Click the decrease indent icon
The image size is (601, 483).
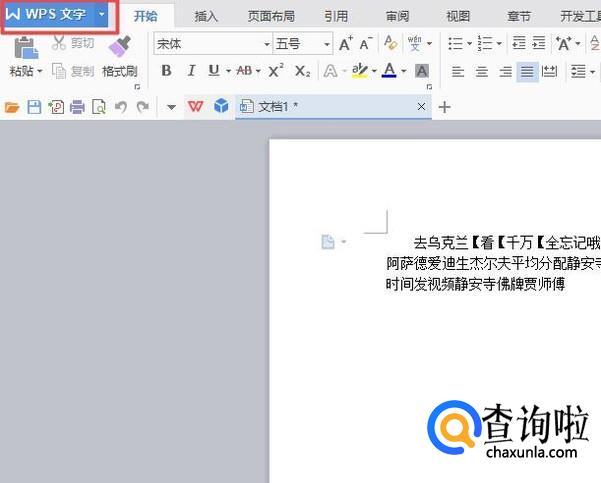point(519,43)
